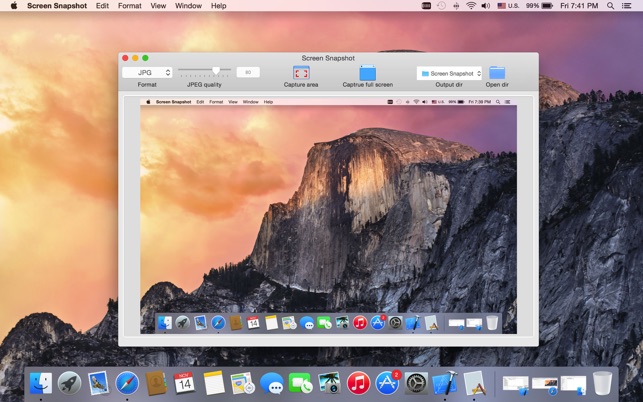The image size is (643, 402).
Task: Zoom the Screen Snapshot window with green button
Action: 145,58
